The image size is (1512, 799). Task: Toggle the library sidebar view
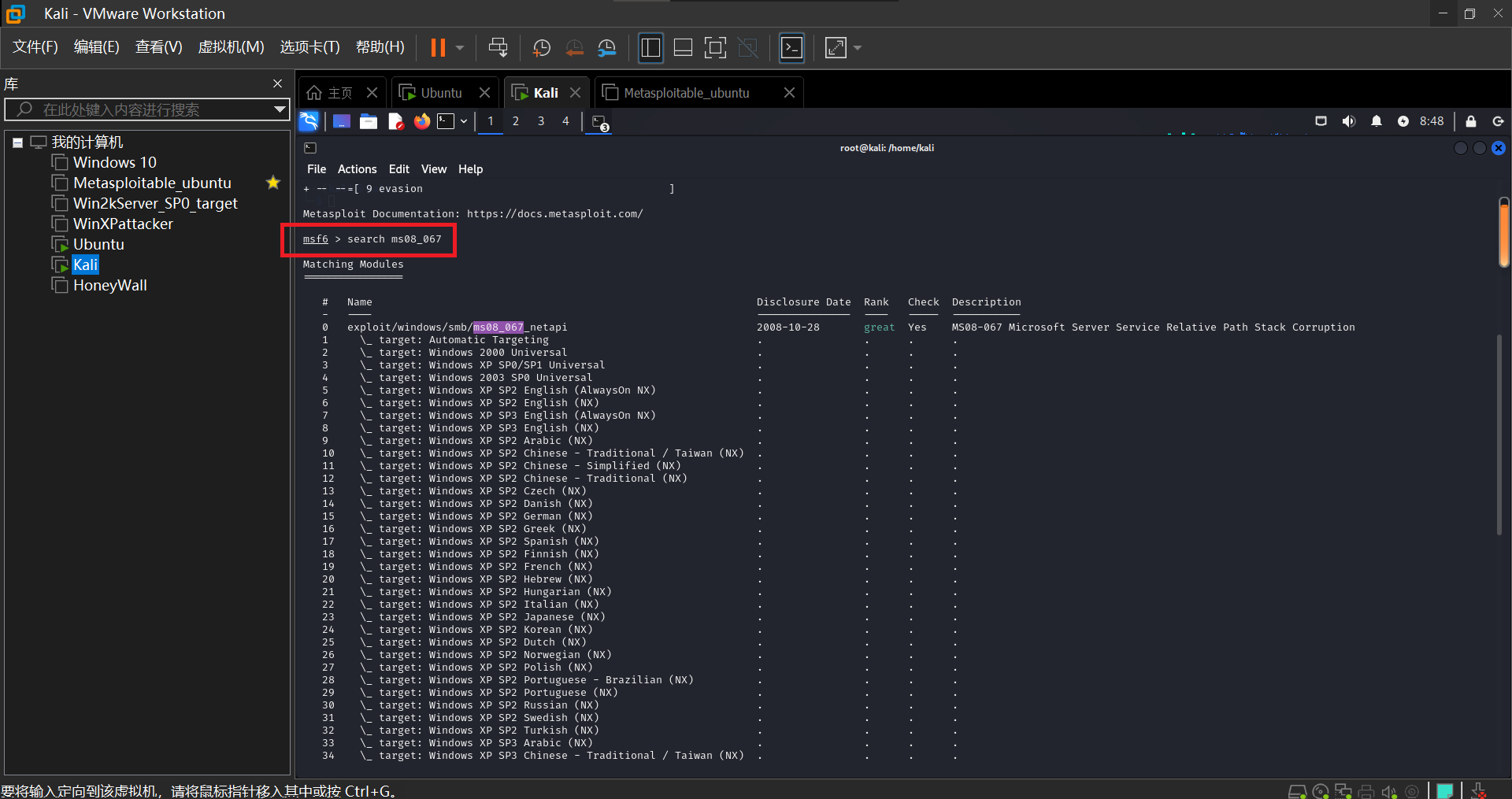point(650,48)
